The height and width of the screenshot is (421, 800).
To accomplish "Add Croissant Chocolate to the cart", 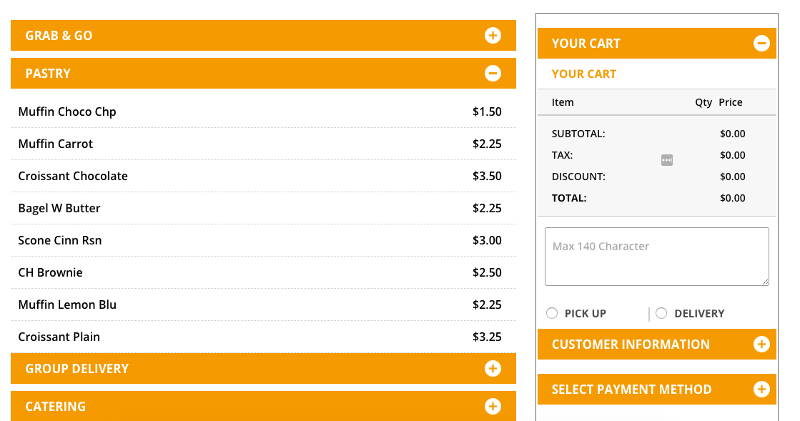I will [x=263, y=176].
